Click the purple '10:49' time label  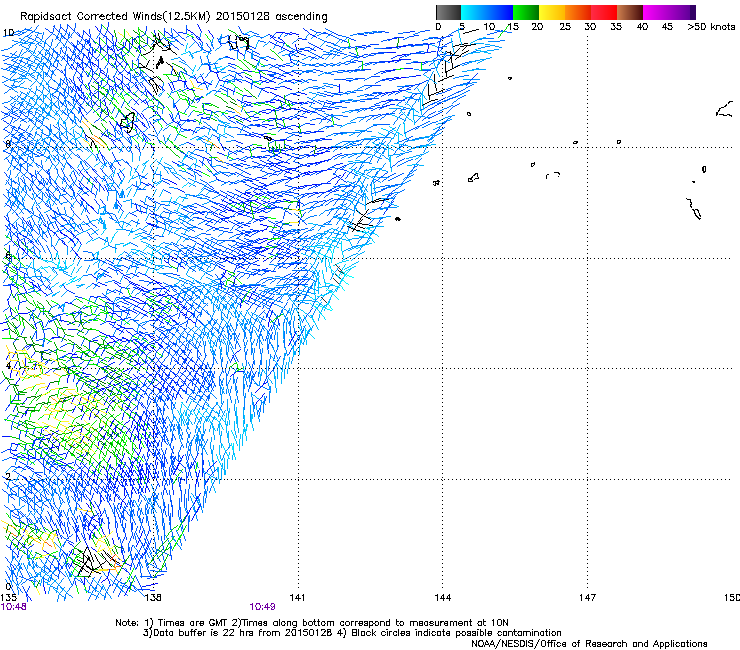click(x=262, y=607)
